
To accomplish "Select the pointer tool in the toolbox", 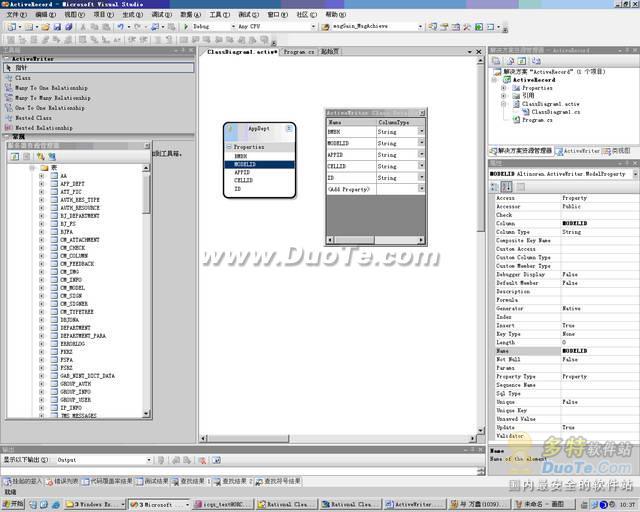I will coord(98,68).
